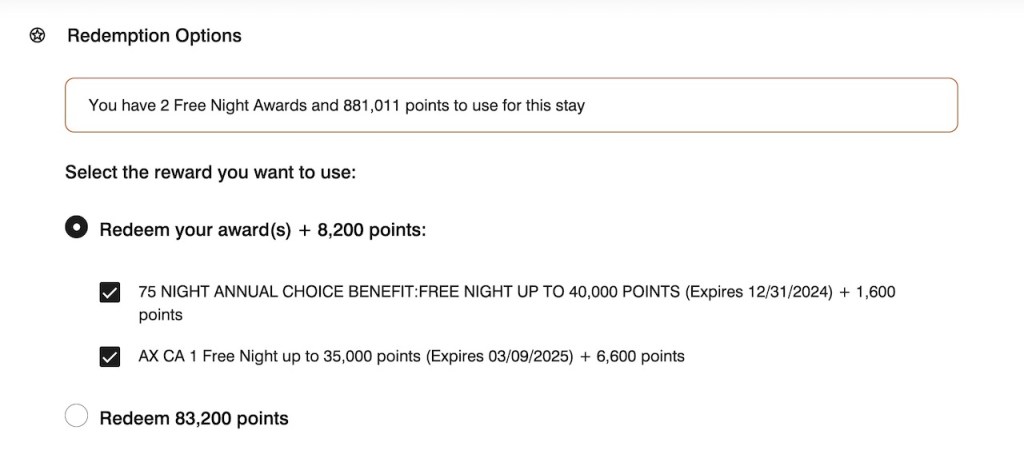The image size is (1024, 466).
Task: Click the star icon beside Redemption Options
Action: 38,36
